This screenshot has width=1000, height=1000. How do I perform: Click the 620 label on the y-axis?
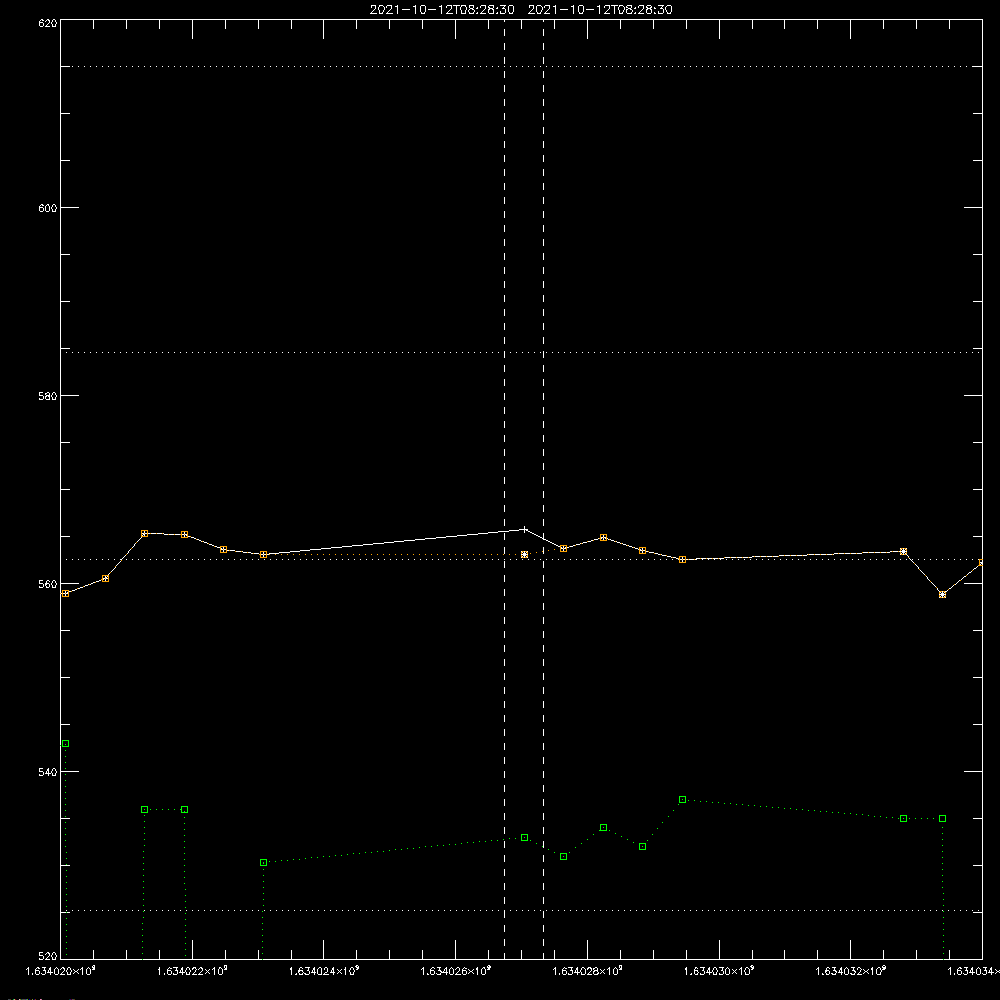tap(48, 23)
